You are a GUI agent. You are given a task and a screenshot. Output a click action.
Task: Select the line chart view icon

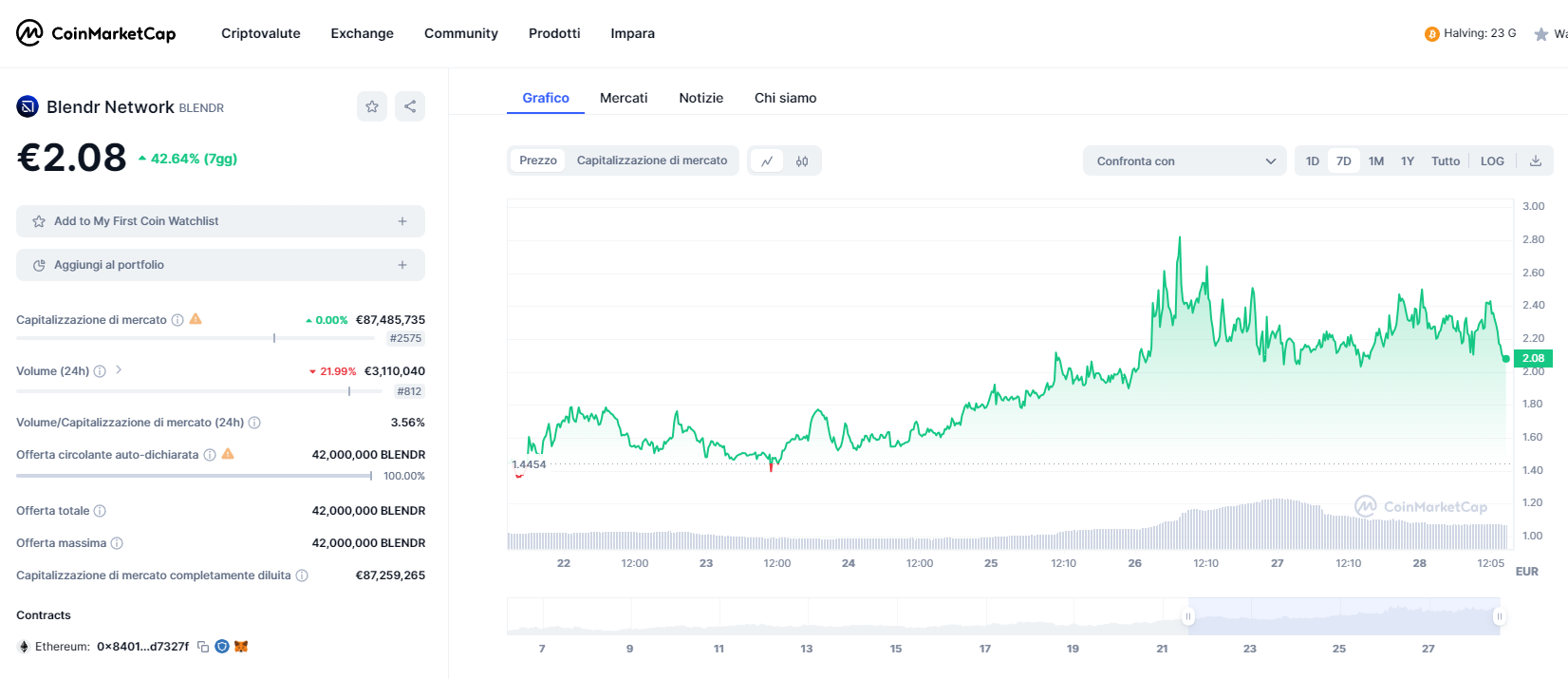pos(767,161)
